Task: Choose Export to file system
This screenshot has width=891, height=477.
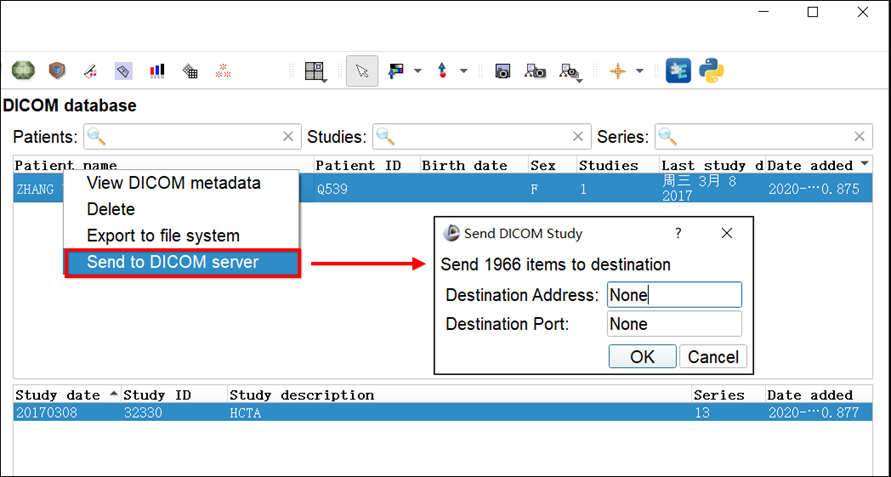Action: tap(163, 236)
